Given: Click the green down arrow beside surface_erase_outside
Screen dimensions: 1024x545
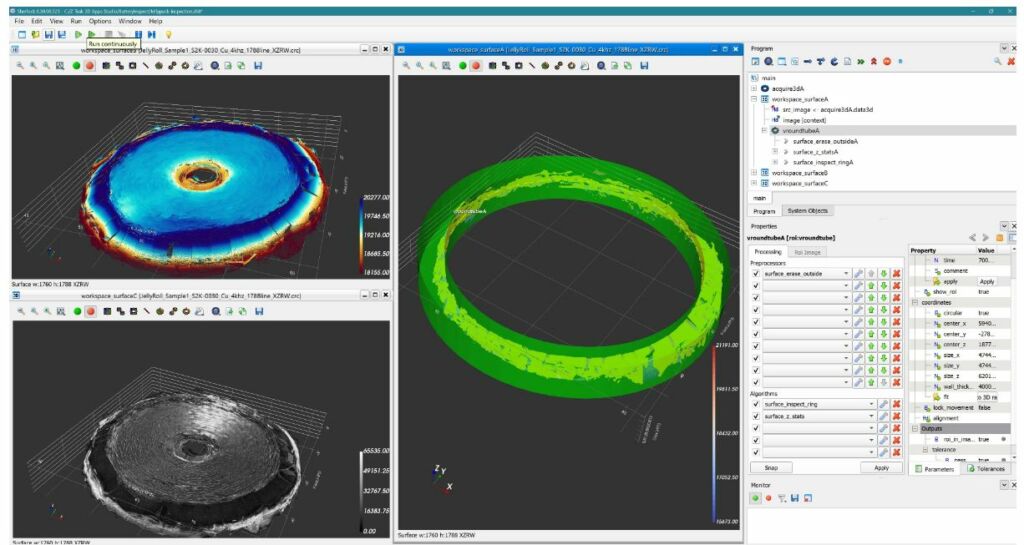Looking at the screenshot, I should pyautogui.click(x=883, y=273).
